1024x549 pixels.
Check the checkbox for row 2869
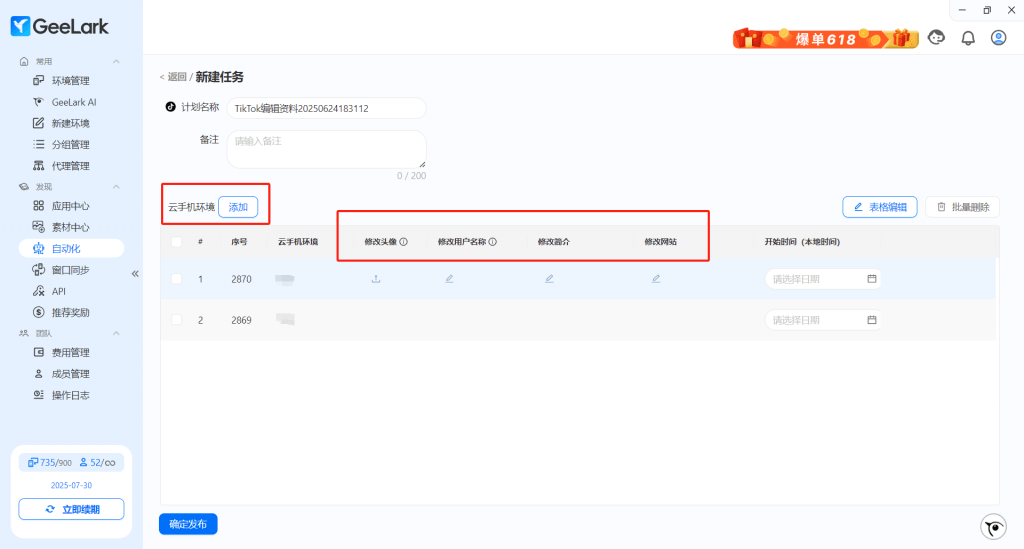(x=177, y=320)
